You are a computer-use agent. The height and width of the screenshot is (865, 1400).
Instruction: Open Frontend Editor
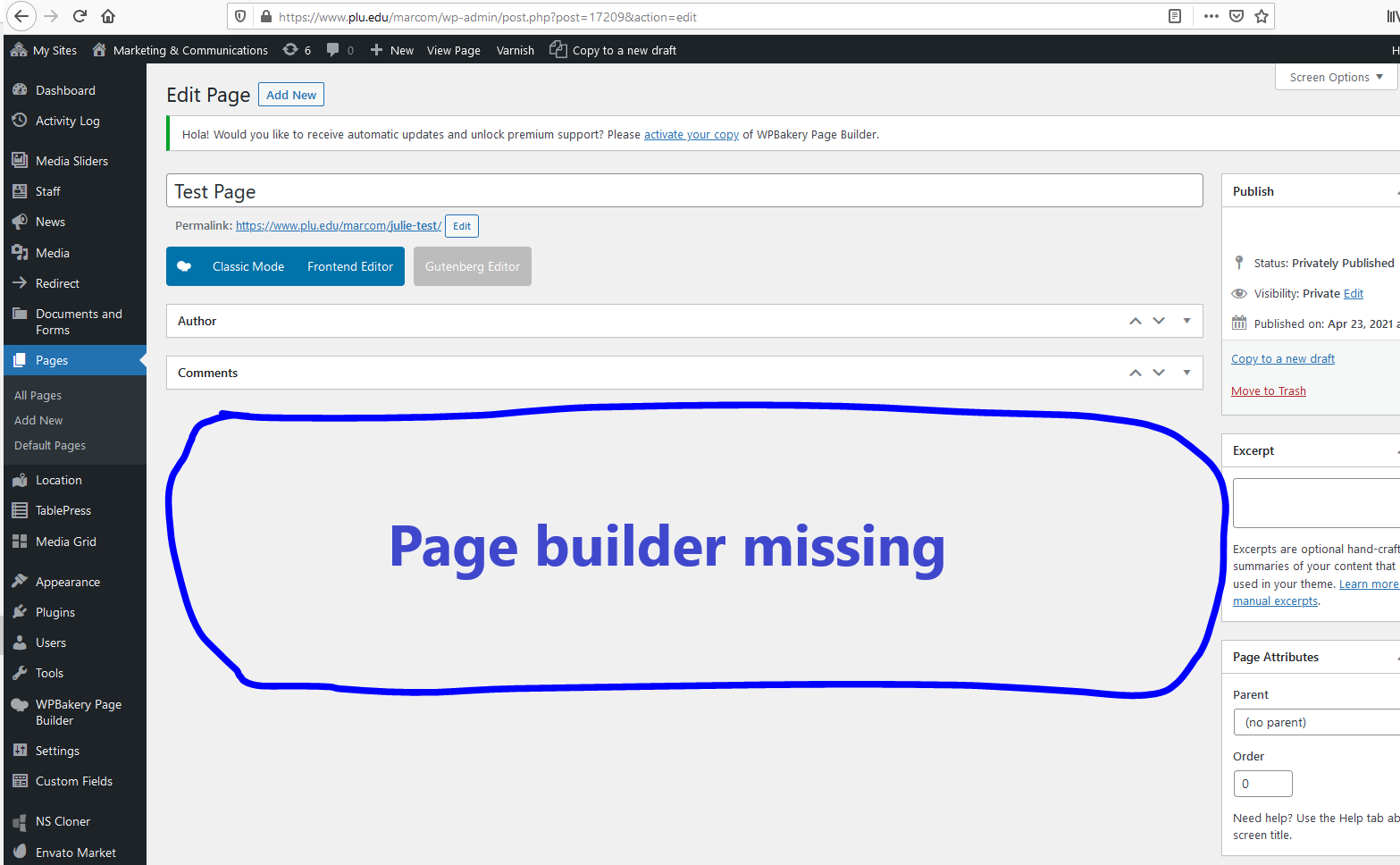click(350, 266)
